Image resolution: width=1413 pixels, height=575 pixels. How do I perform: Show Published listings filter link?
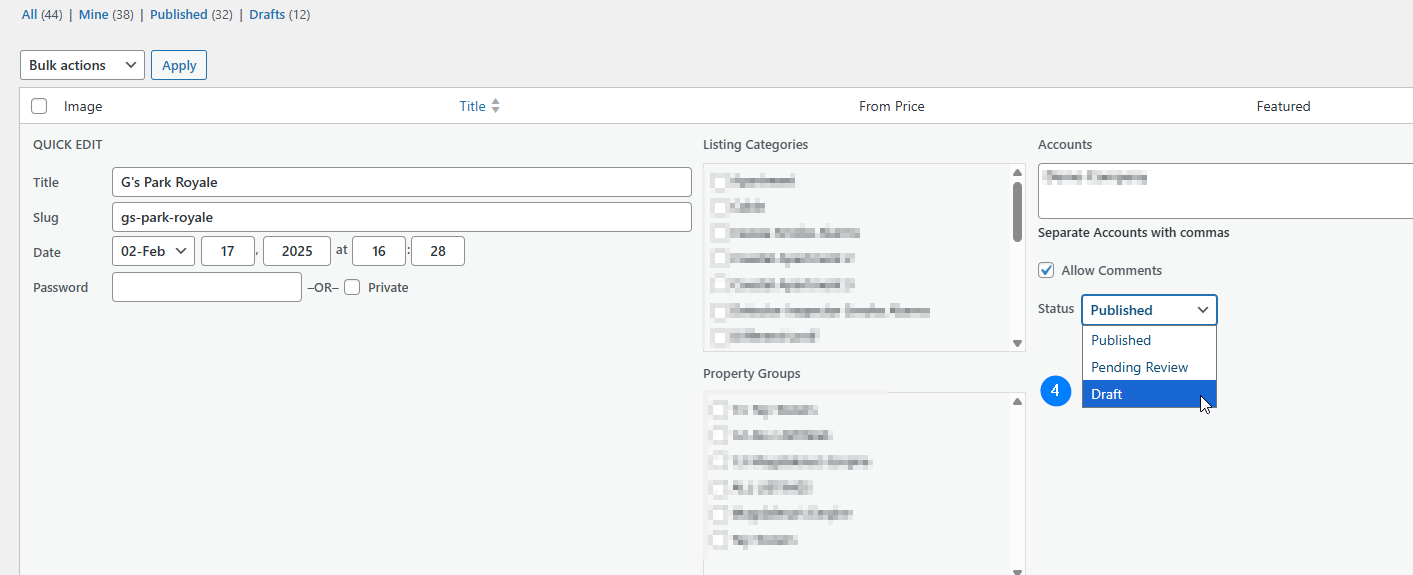tap(178, 15)
